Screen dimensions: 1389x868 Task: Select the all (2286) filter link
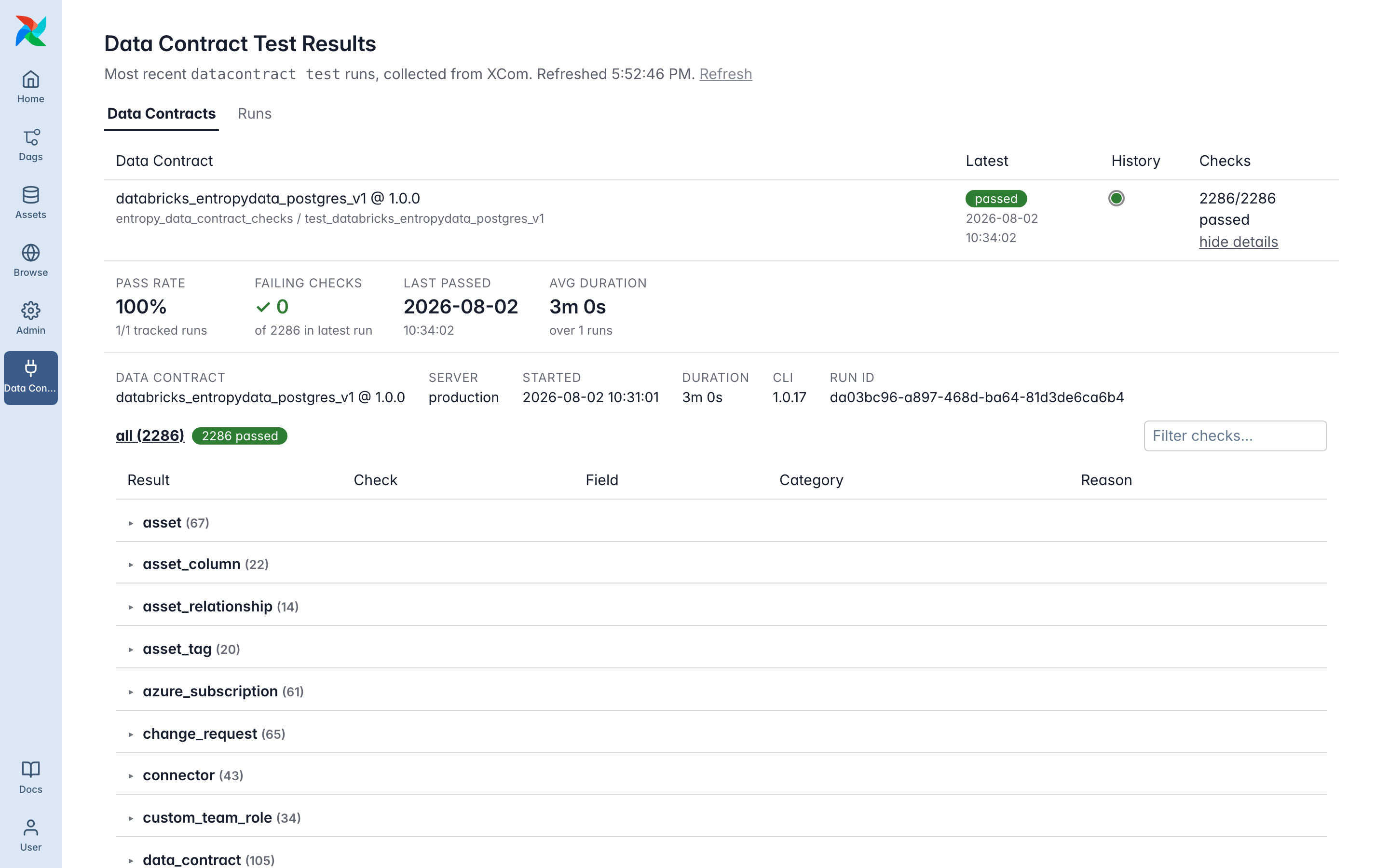[x=150, y=436]
